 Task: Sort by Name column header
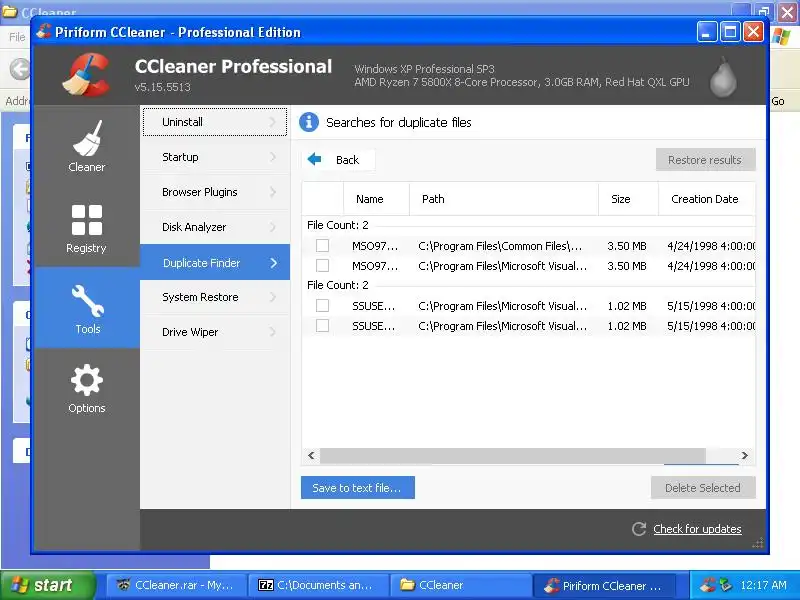[x=376, y=199]
